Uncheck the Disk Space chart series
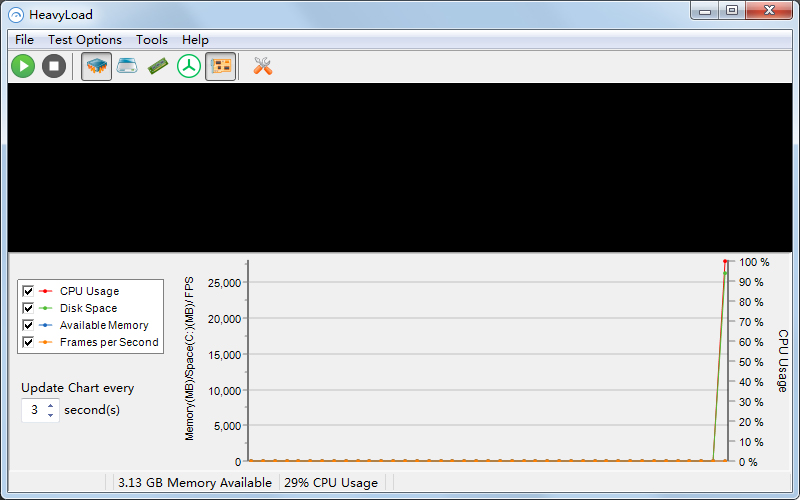The height and width of the screenshot is (500, 800). (x=28, y=308)
